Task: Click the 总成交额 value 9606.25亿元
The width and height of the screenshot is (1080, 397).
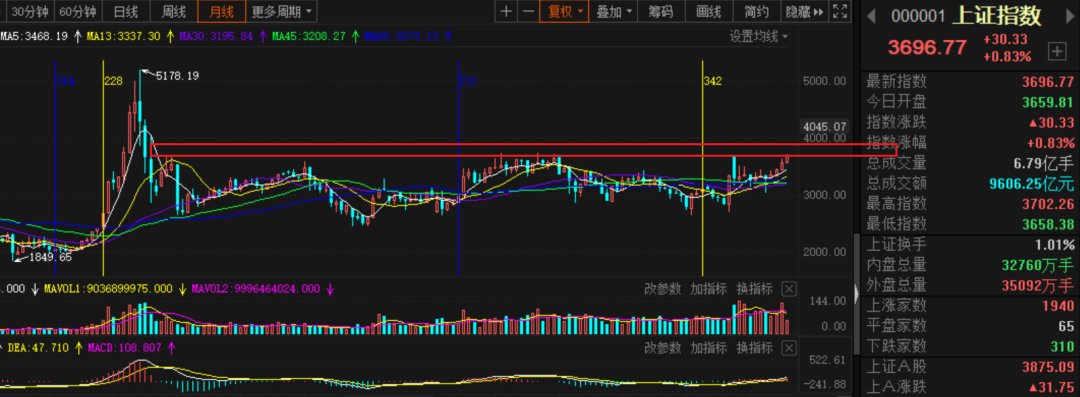Action: coord(1032,184)
